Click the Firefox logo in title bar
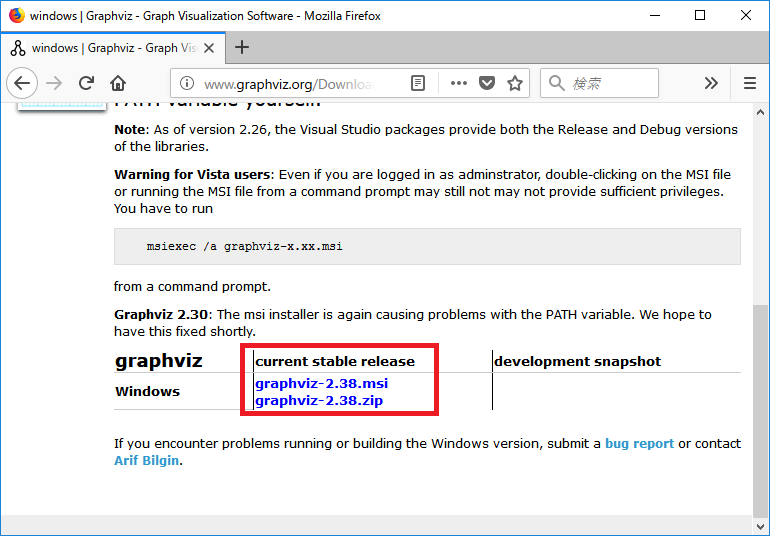Screen dimensions: 770x536 tap(17, 15)
